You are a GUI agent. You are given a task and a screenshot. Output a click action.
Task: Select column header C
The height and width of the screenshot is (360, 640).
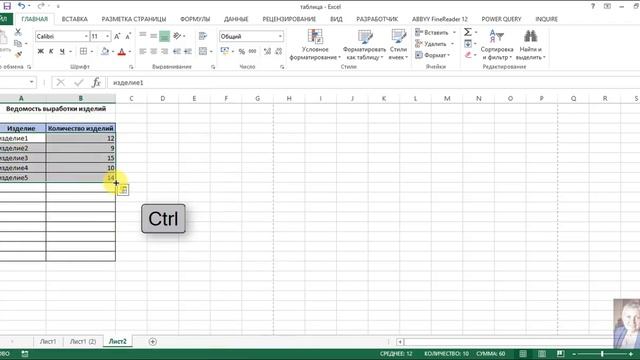point(131,98)
